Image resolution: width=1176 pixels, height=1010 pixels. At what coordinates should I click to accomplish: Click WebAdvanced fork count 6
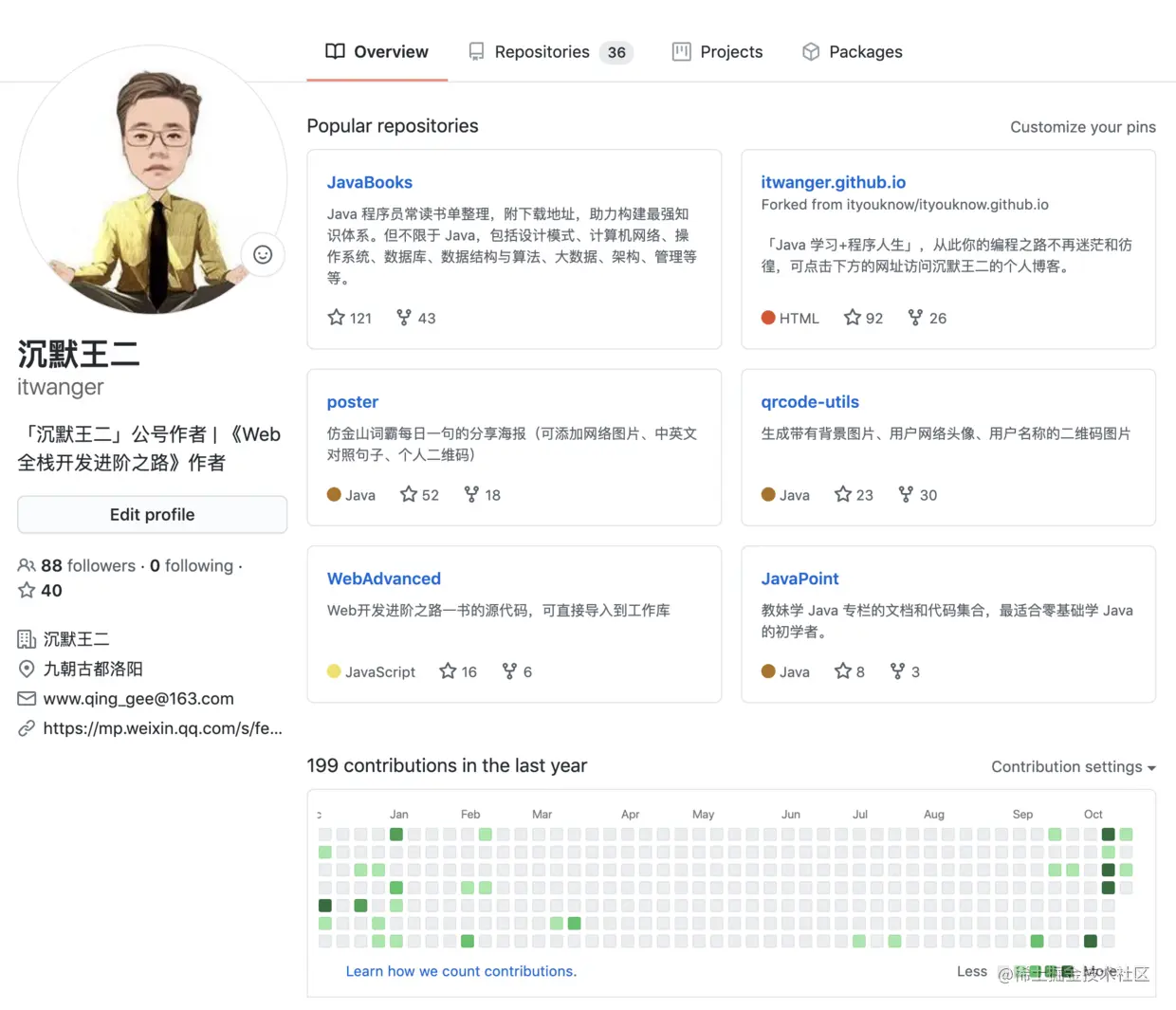(x=517, y=671)
